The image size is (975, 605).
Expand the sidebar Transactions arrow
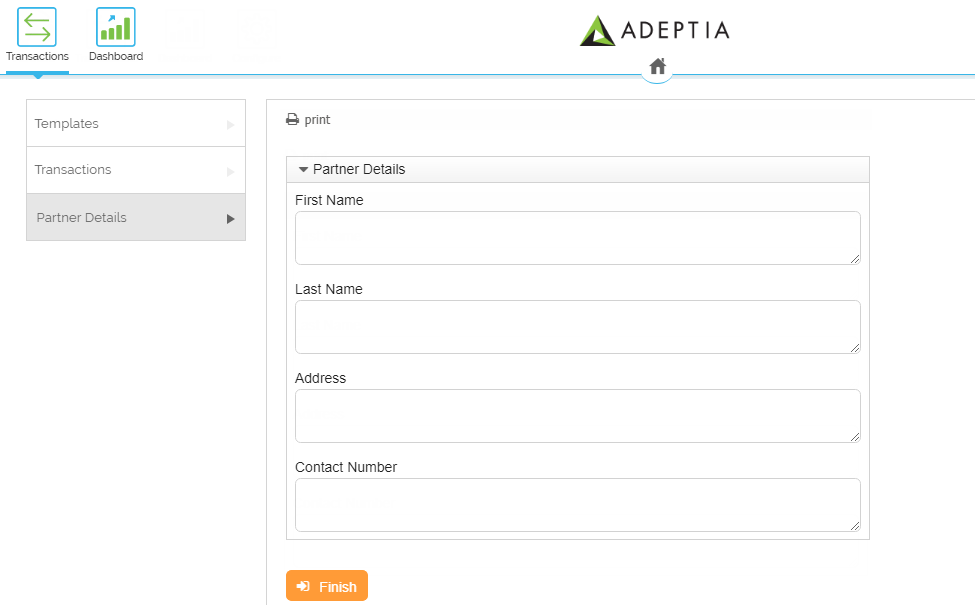pos(230,171)
